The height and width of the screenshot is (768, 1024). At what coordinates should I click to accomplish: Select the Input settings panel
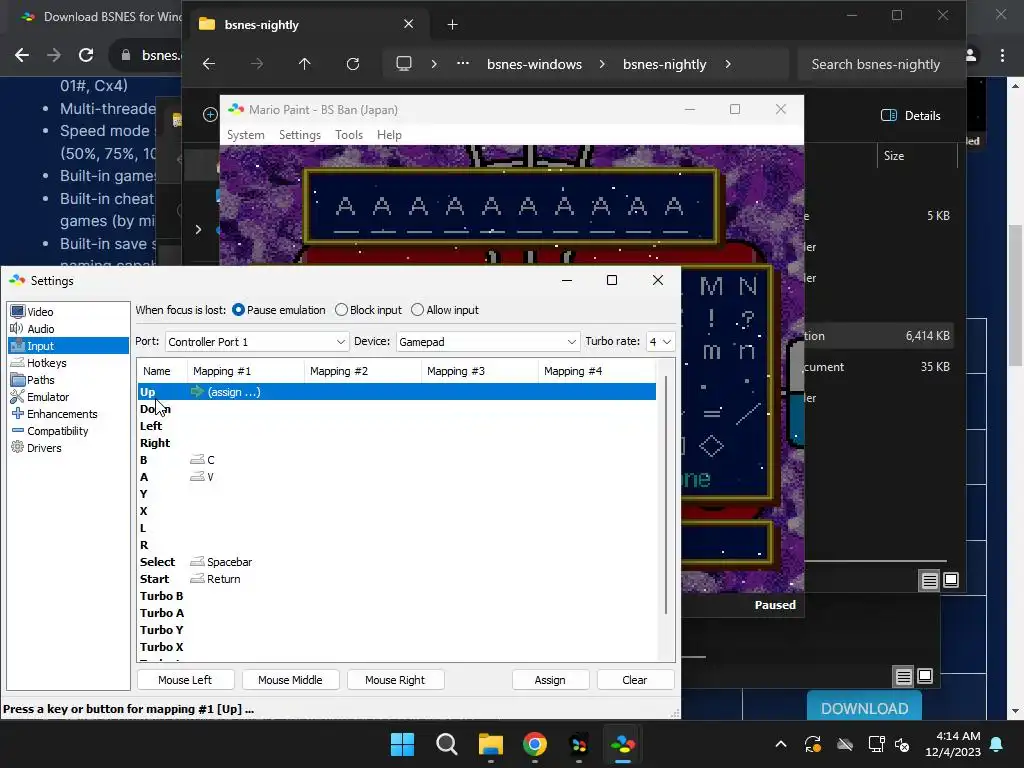(68, 345)
